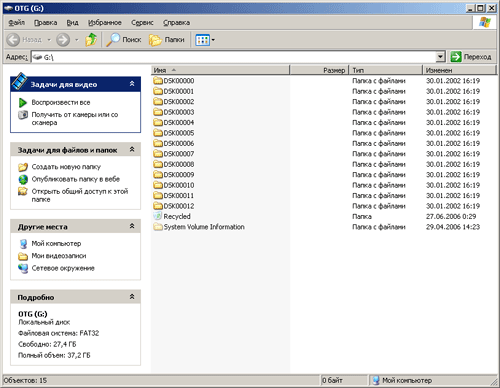Collapse the Задачи для видео panel
Image resolution: width=500 pixels, height=388 pixels.
132,84
